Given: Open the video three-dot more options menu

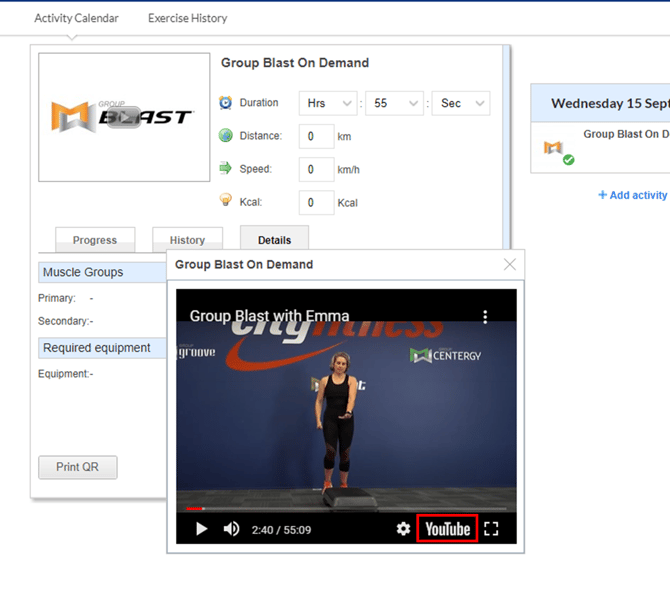Looking at the screenshot, I should coord(485,316).
